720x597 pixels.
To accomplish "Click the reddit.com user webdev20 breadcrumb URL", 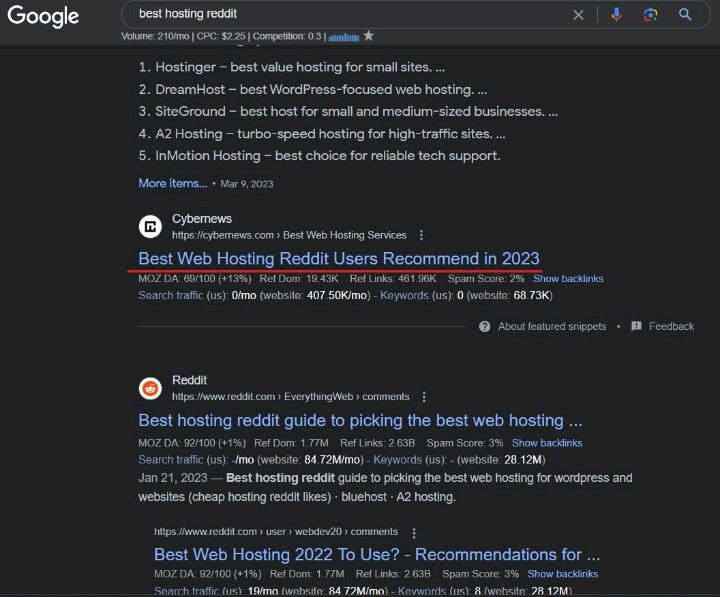I will 276,532.
